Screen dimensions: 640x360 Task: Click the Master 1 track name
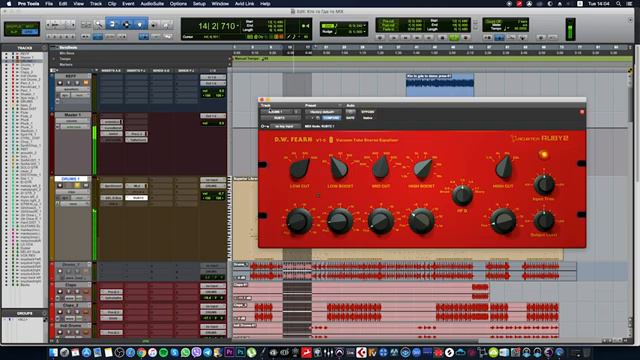tap(72, 115)
